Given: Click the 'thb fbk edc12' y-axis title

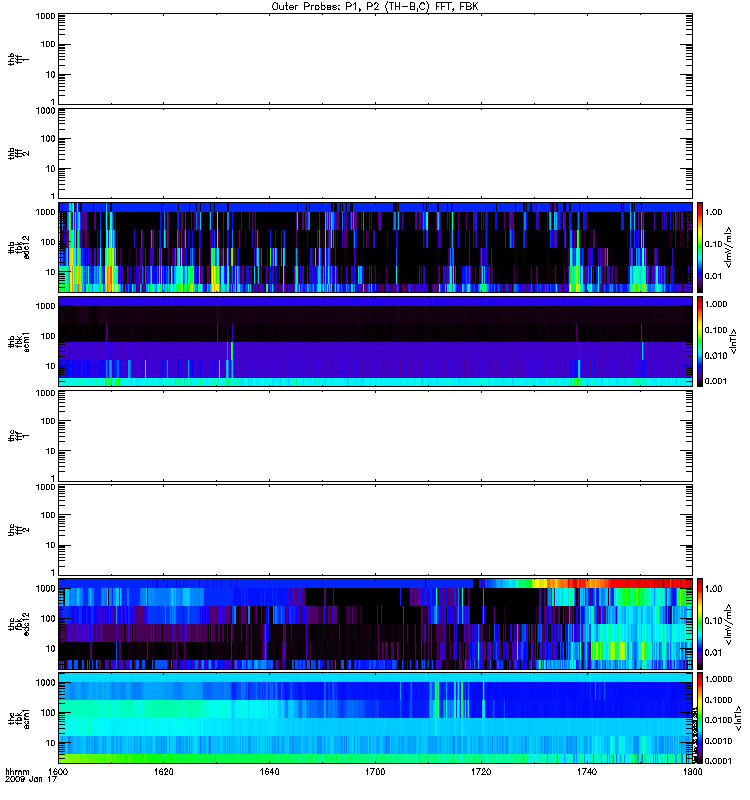Looking at the screenshot, I should (x=19, y=247).
